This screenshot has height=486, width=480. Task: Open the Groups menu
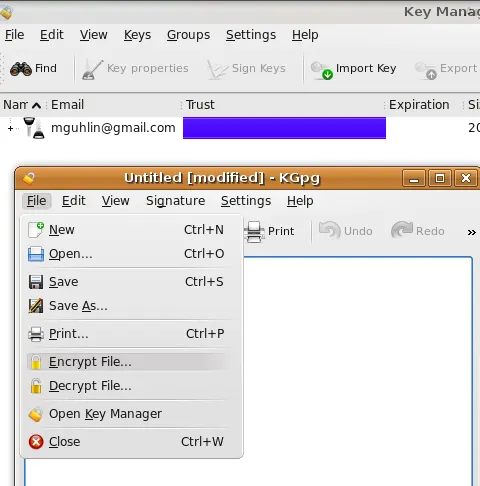pyautogui.click(x=188, y=35)
